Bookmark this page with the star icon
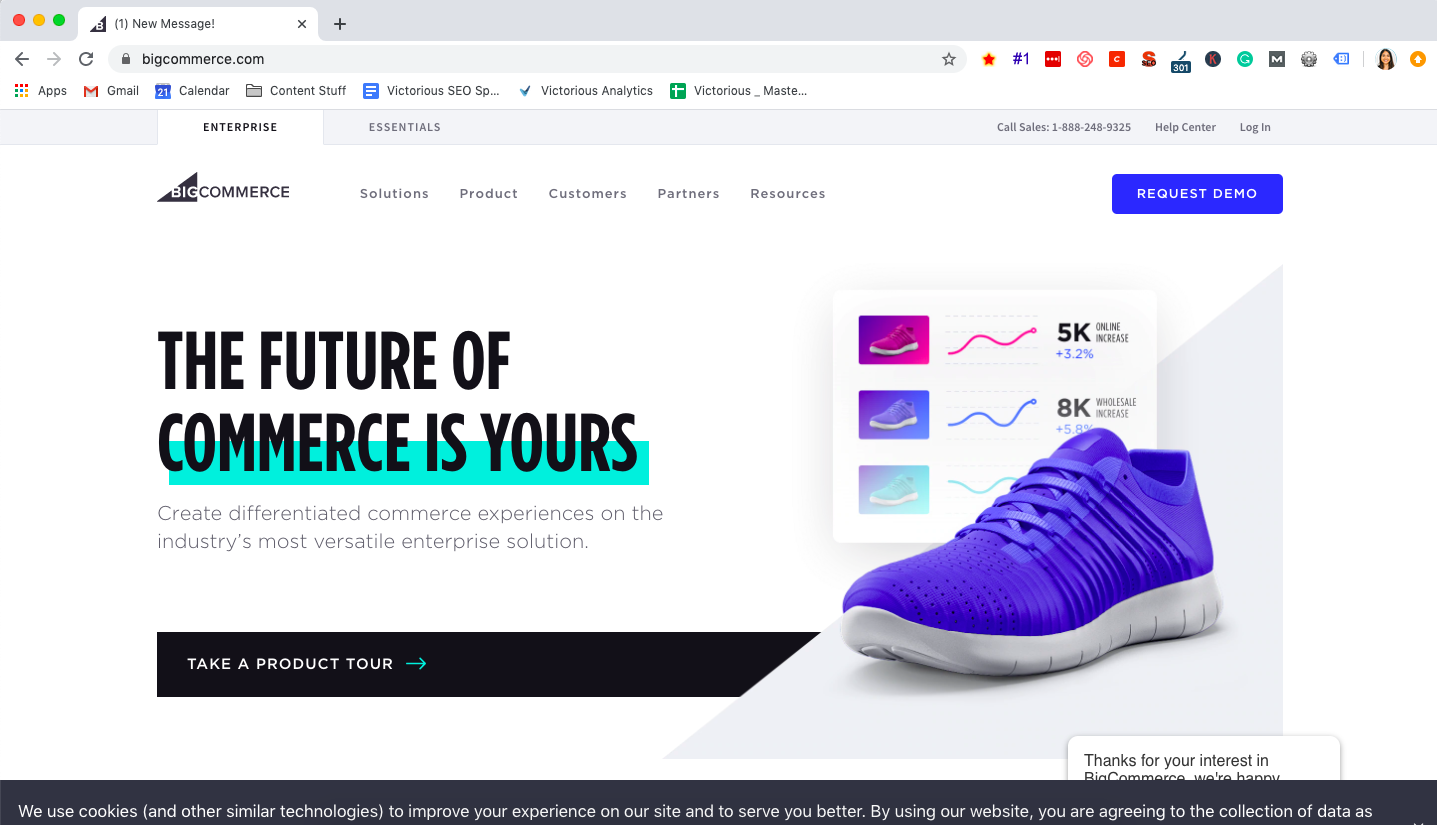Image resolution: width=1437 pixels, height=825 pixels. coord(949,59)
